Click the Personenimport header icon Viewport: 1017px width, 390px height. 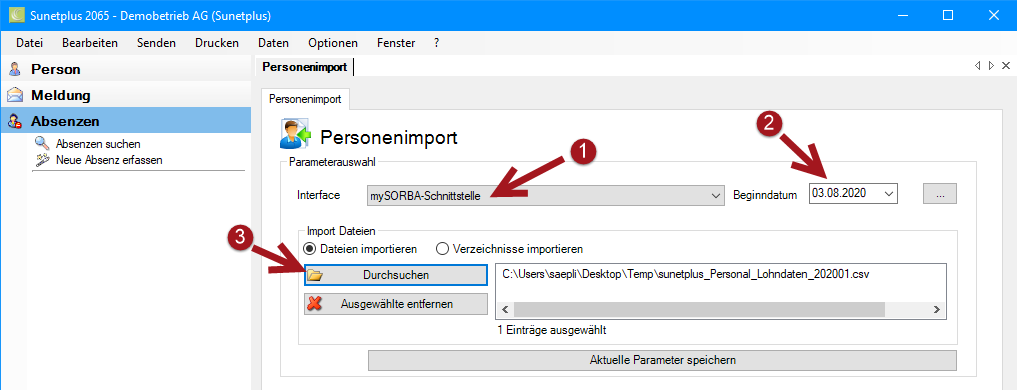(x=296, y=135)
